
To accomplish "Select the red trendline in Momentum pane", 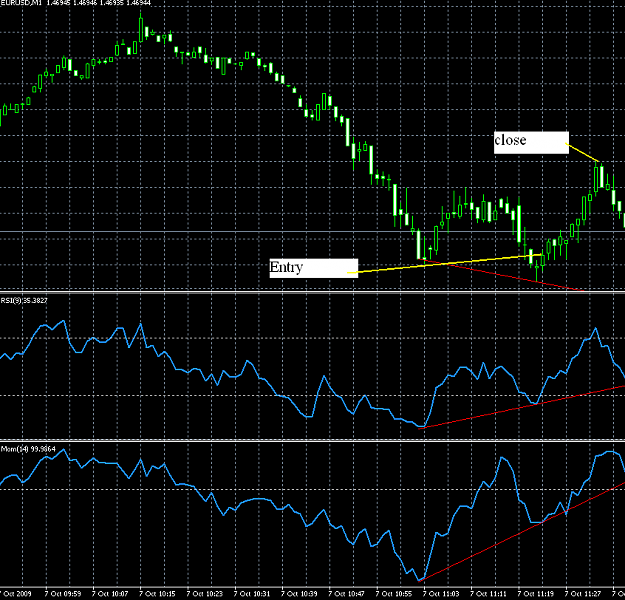I will (521, 531).
